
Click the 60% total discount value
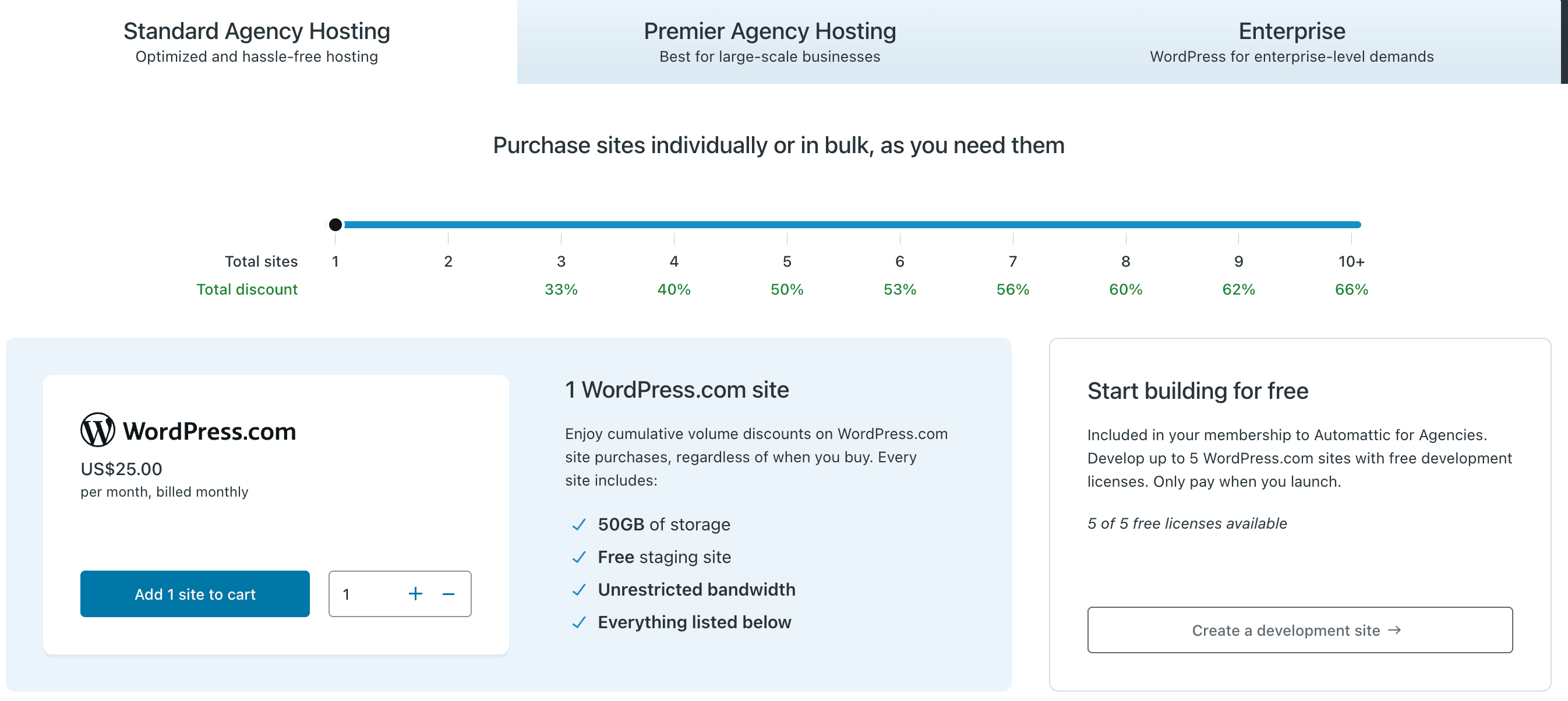tap(1125, 289)
